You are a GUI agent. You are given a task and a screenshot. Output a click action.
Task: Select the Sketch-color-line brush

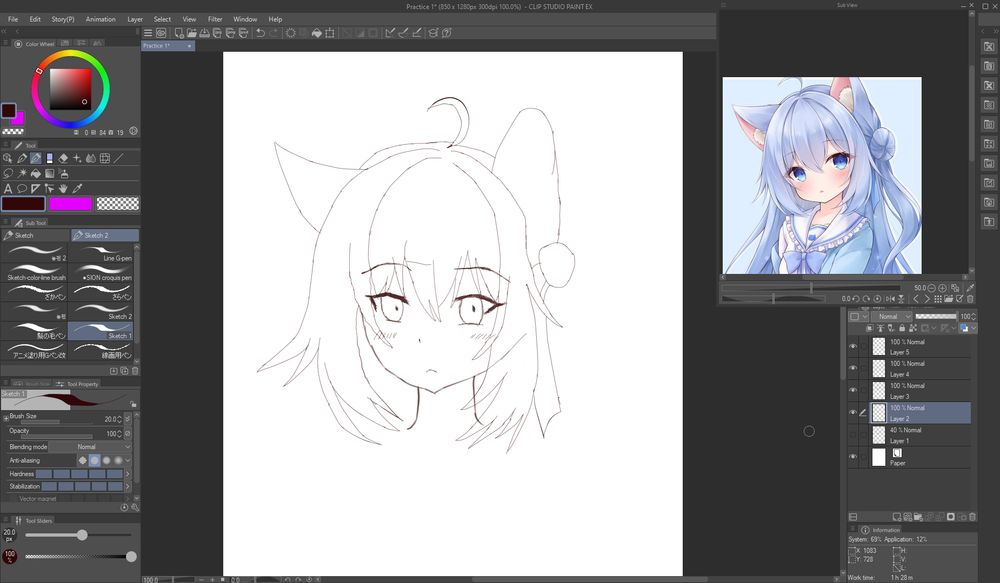(34, 272)
